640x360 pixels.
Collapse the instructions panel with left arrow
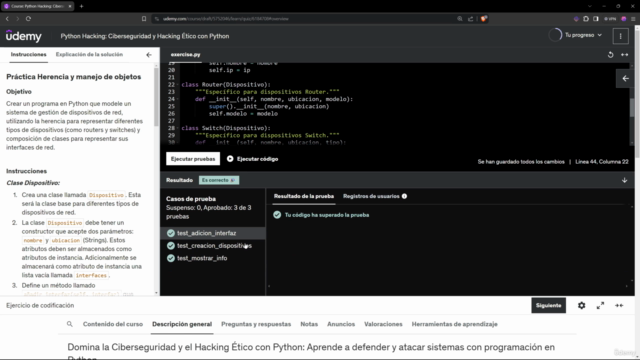tap(149, 55)
